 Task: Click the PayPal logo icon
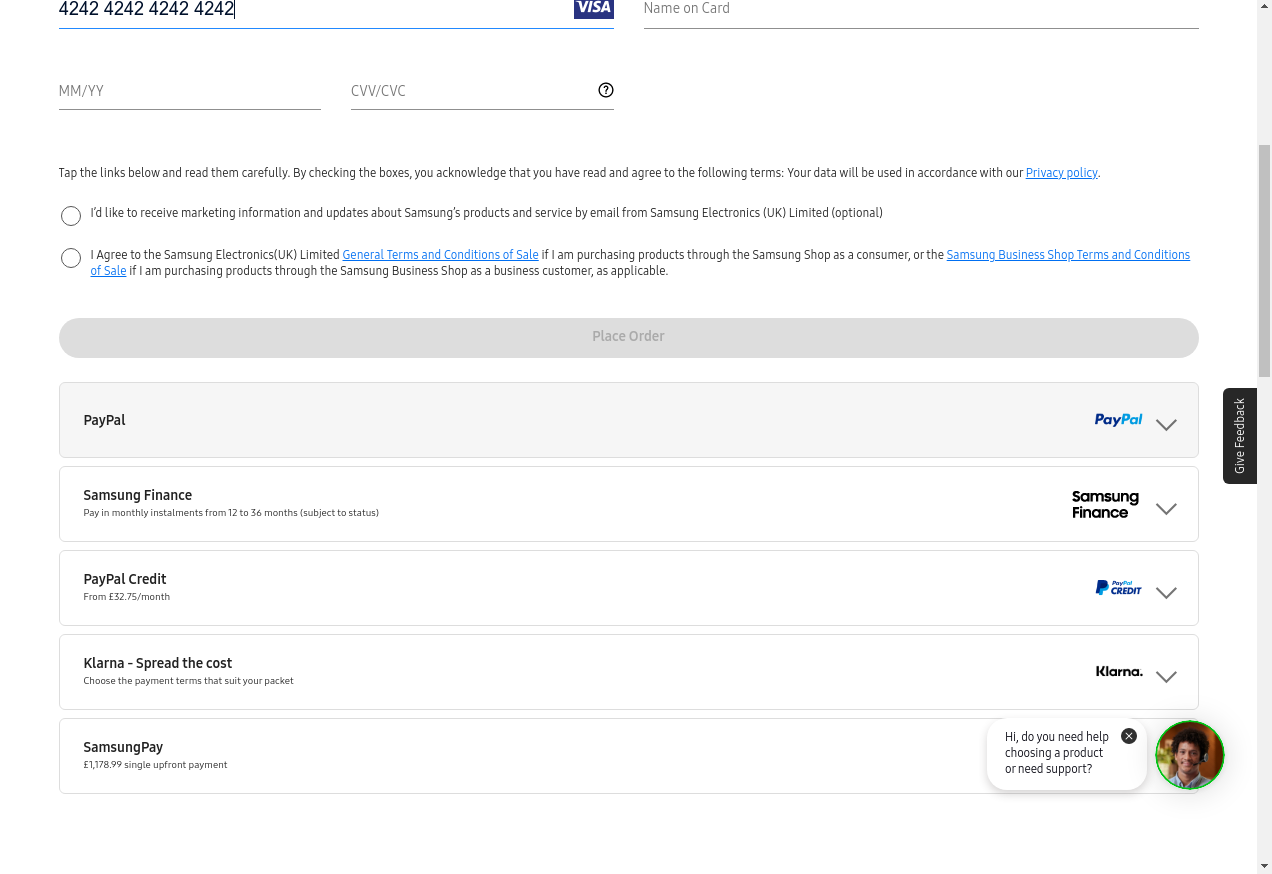(1118, 420)
